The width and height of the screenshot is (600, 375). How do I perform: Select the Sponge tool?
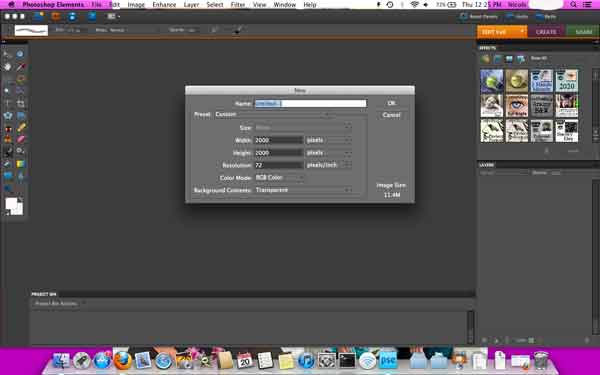click(8, 188)
